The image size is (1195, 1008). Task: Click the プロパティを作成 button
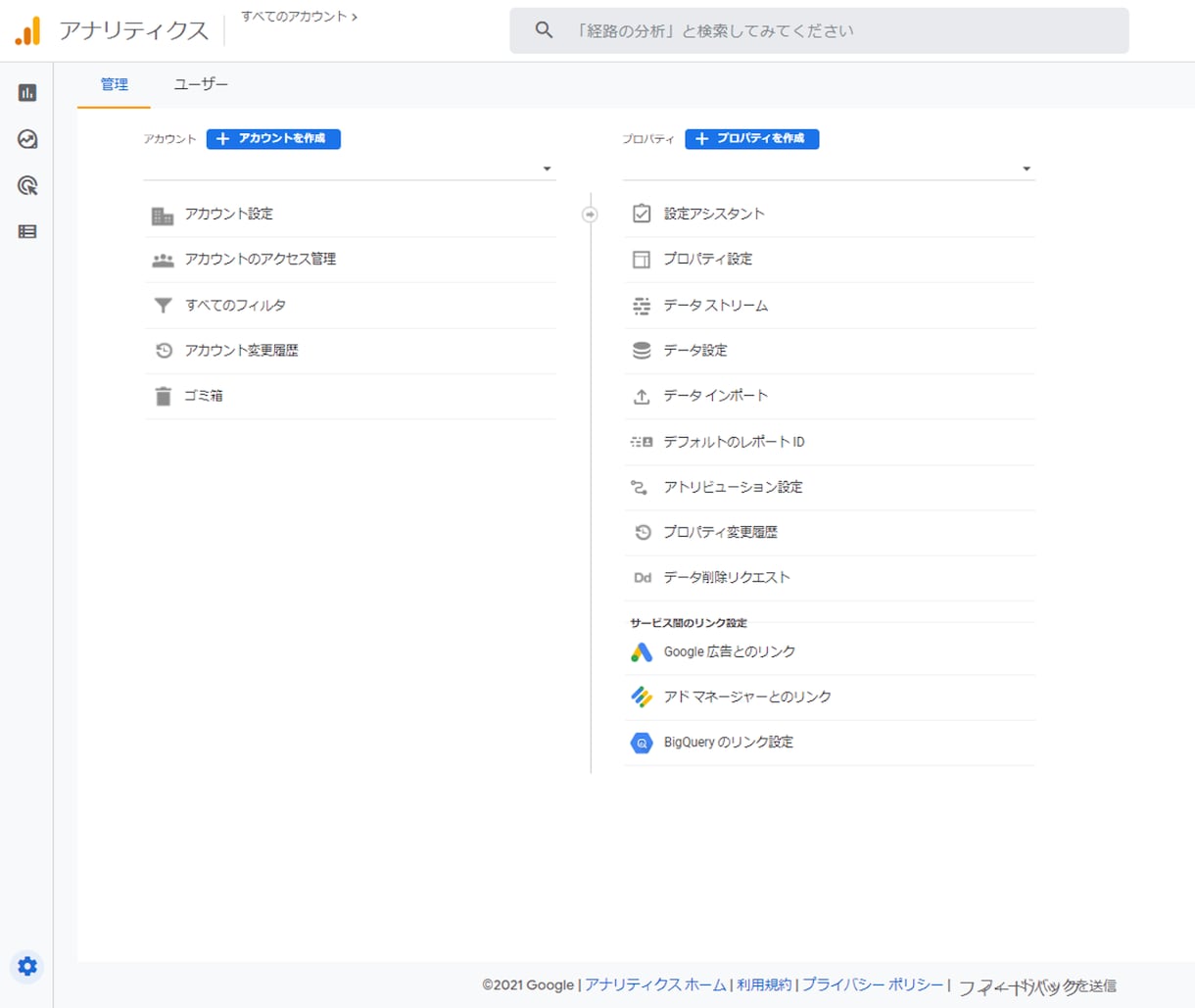pyautogui.click(x=752, y=139)
